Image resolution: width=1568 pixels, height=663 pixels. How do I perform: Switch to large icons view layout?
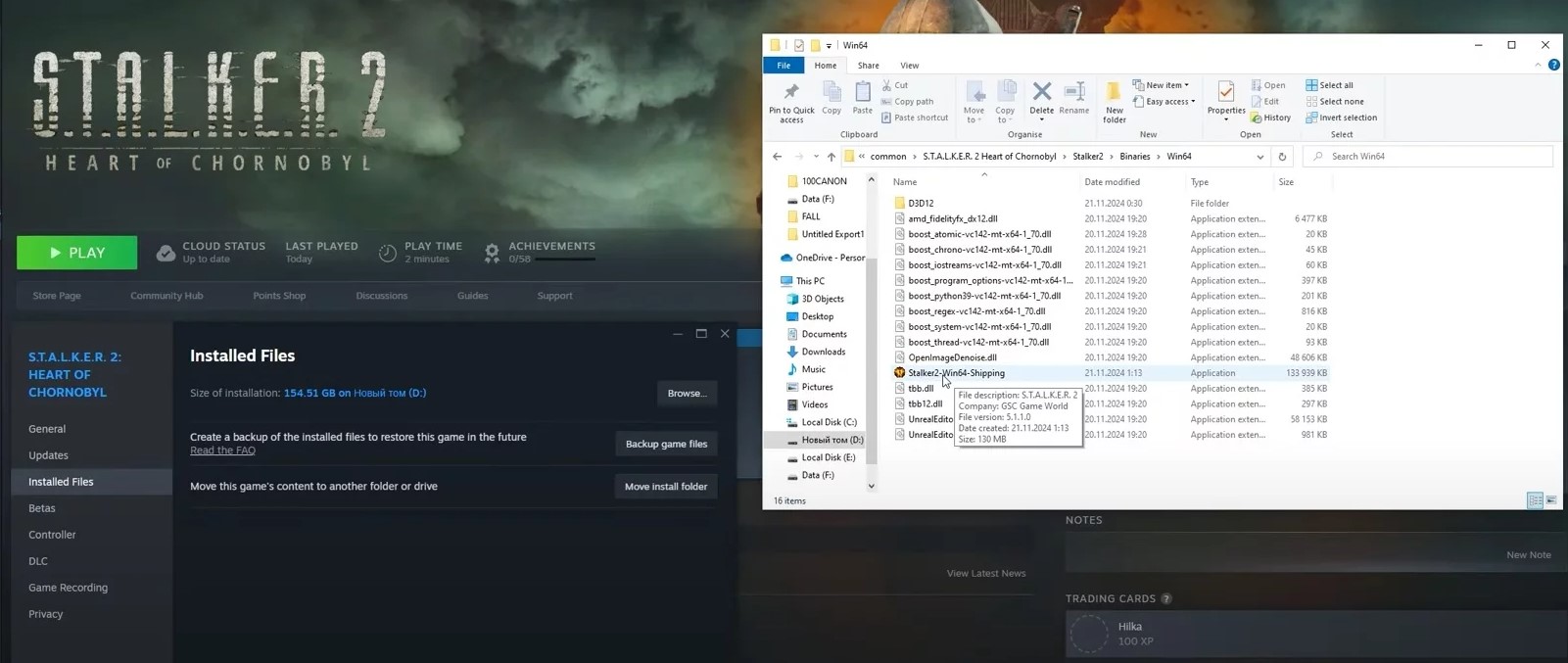(x=1551, y=500)
